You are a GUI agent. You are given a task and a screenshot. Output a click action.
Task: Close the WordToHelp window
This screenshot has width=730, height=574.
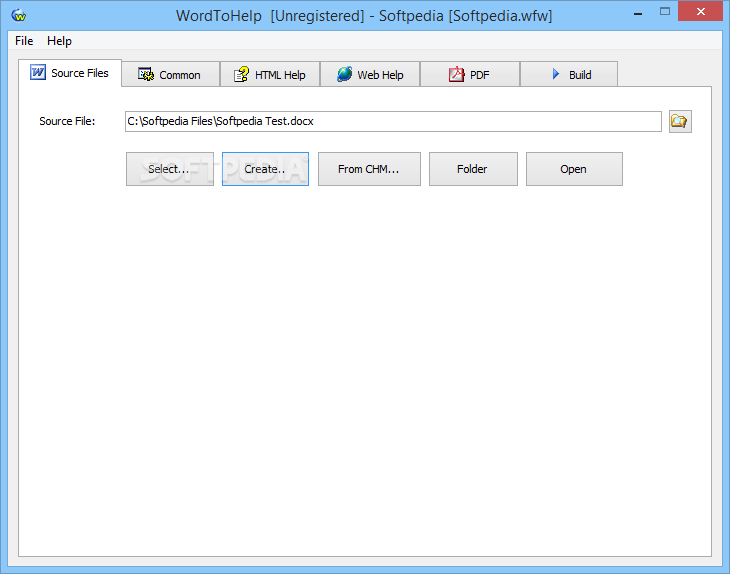pyautogui.click(x=700, y=12)
